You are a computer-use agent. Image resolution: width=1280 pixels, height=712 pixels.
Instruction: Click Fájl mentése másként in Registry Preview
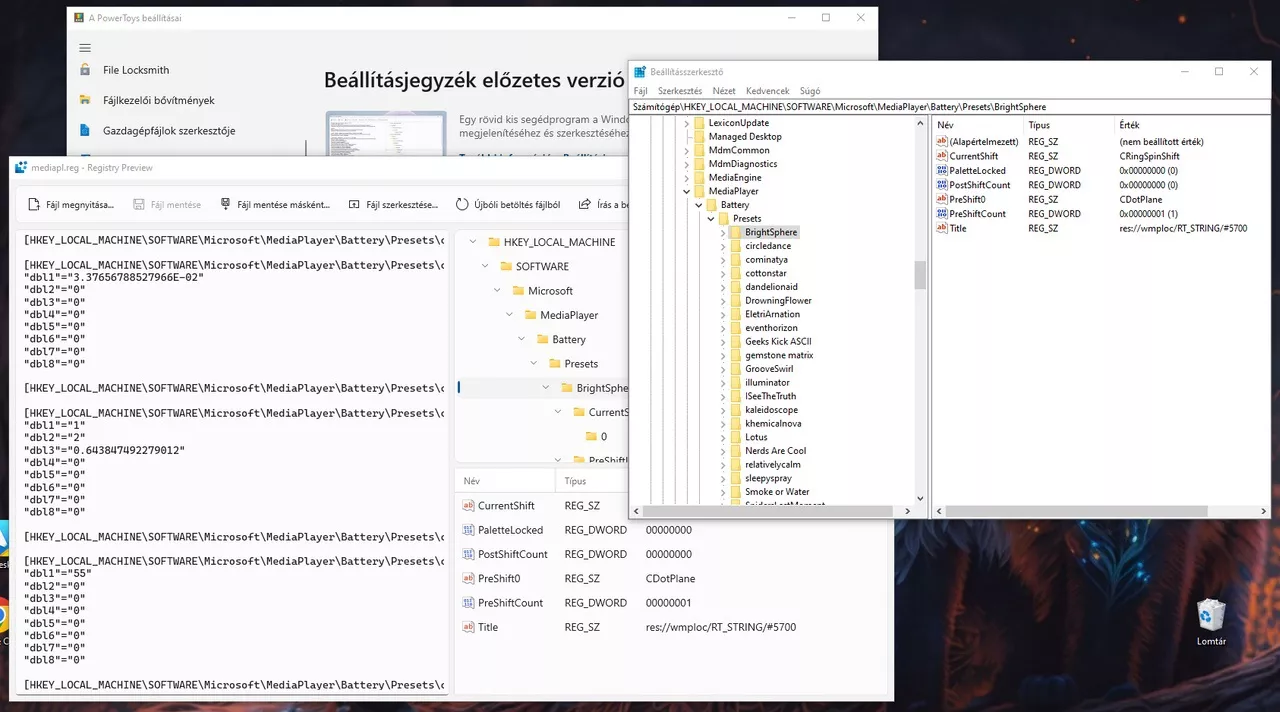point(275,204)
